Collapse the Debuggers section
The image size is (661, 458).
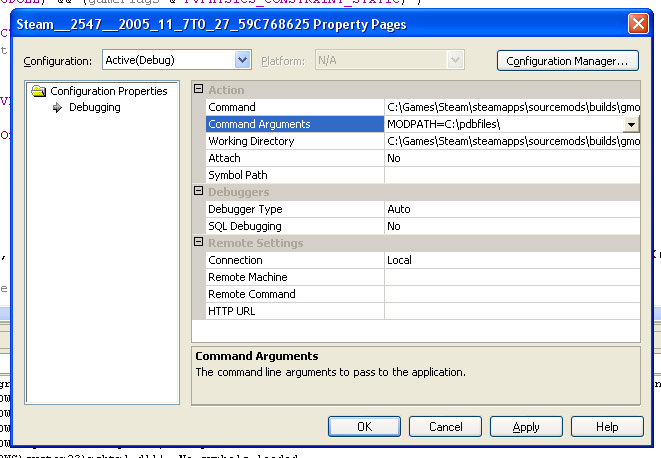coord(199,191)
